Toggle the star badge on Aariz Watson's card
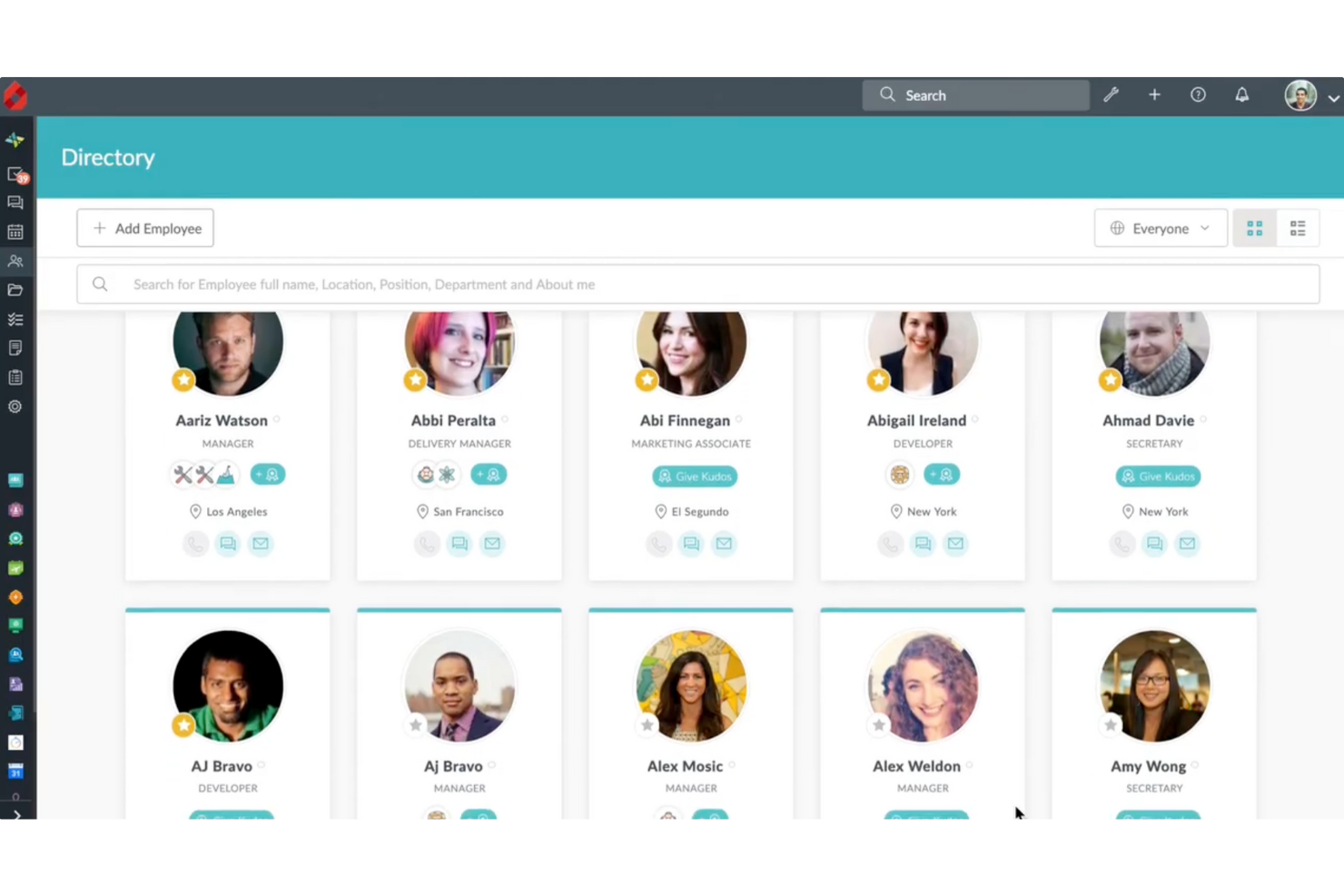The height and width of the screenshot is (896, 1344). (x=183, y=379)
